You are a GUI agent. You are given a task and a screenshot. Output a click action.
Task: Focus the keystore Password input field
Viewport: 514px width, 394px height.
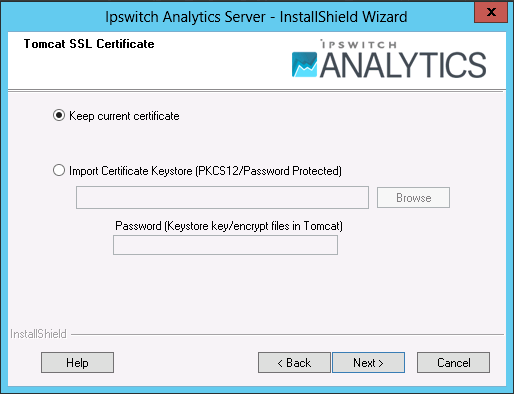(225, 245)
